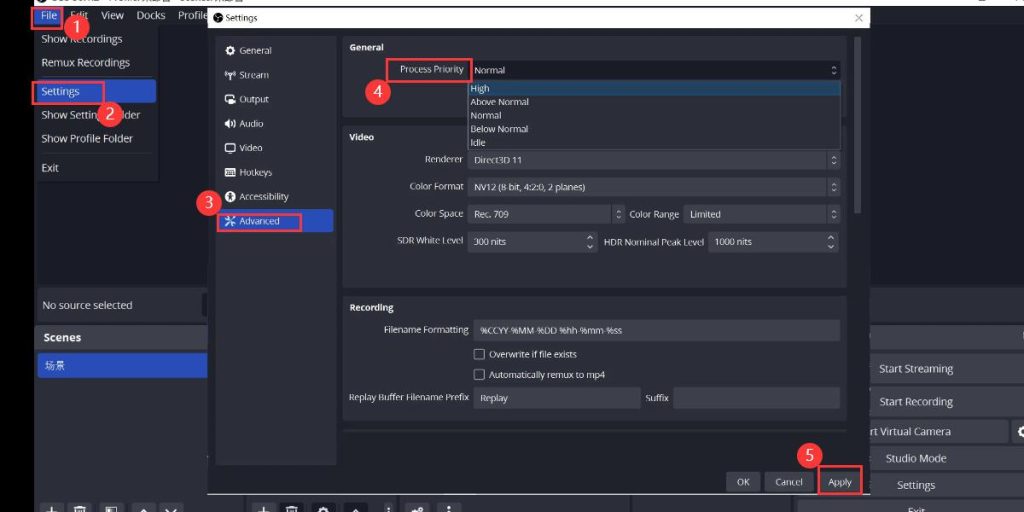Select the Stream antenna icon in sidebar
The height and width of the screenshot is (512, 1024).
click(230, 75)
